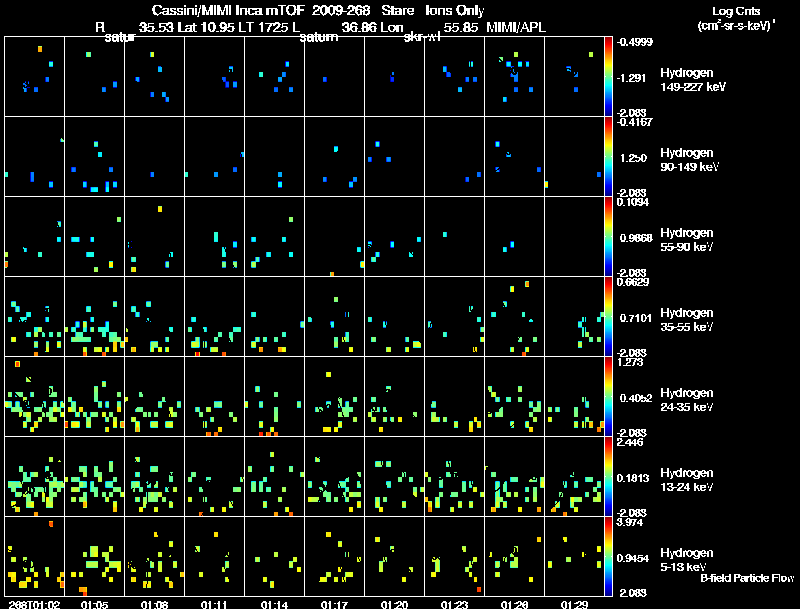This screenshot has width=800, height=609.
Task: Select the 'Hydrogen 35-55 keV' row label
Action: tap(687, 320)
